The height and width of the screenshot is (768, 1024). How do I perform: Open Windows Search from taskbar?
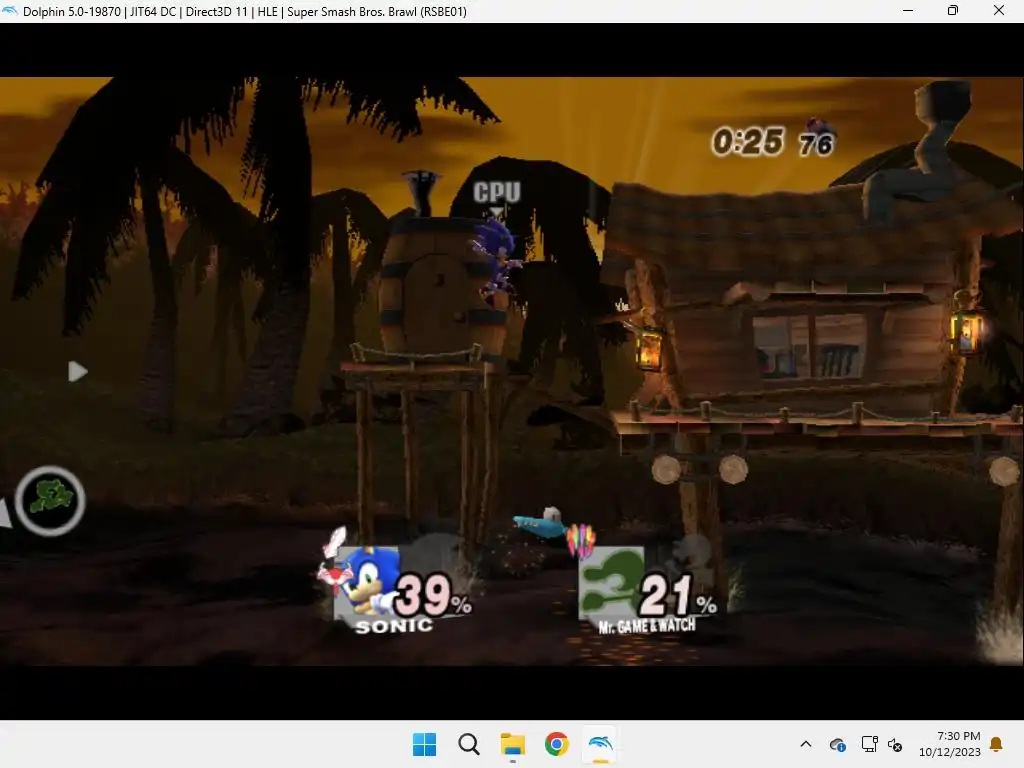click(469, 744)
